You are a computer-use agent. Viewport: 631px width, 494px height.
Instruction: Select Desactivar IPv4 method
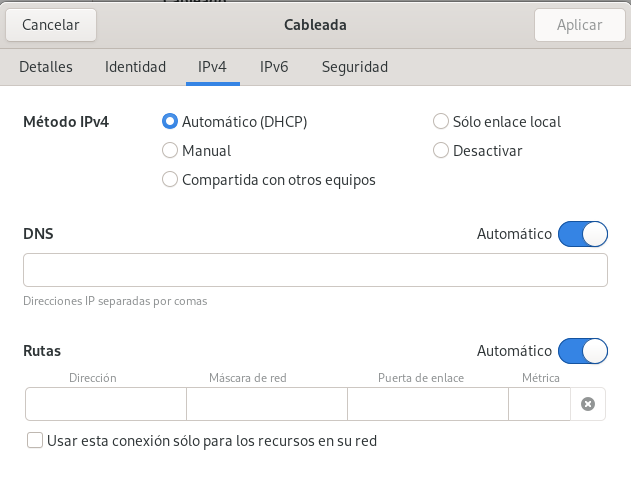pos(441,151)
